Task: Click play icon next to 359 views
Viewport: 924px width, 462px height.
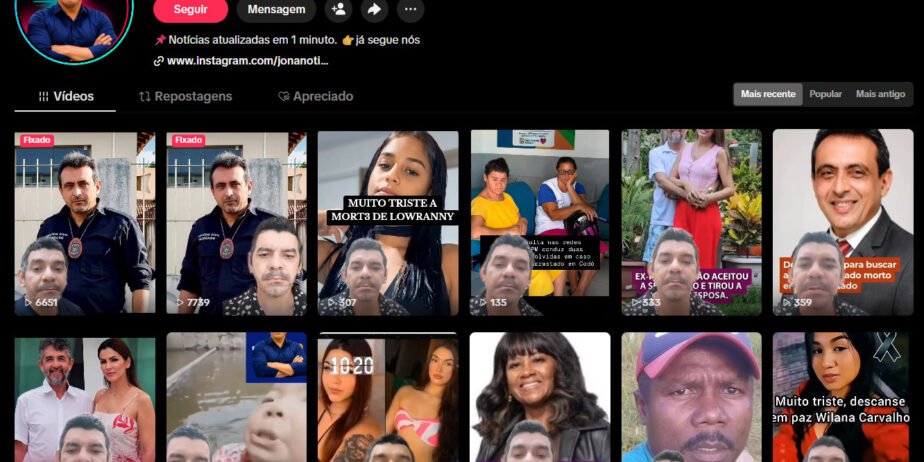Action: [x=788, y=302]
